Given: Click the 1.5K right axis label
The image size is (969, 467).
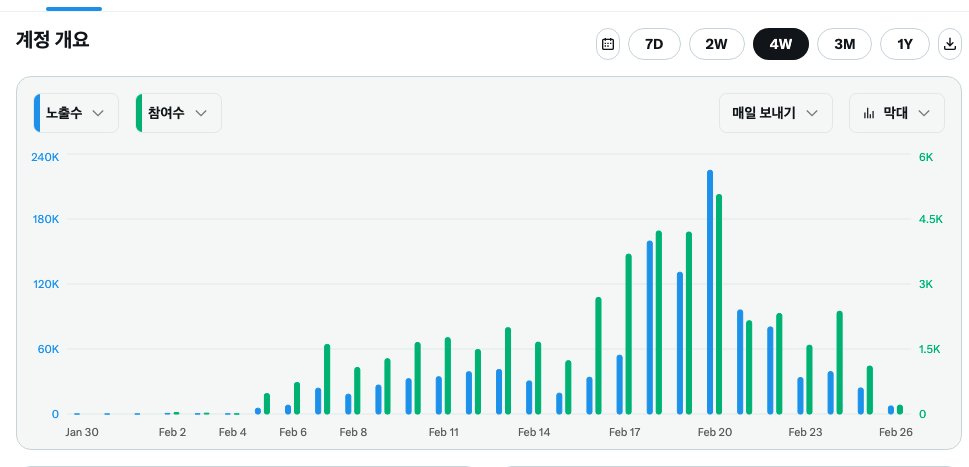Looking at the screenshot, I should coord(929,349).
